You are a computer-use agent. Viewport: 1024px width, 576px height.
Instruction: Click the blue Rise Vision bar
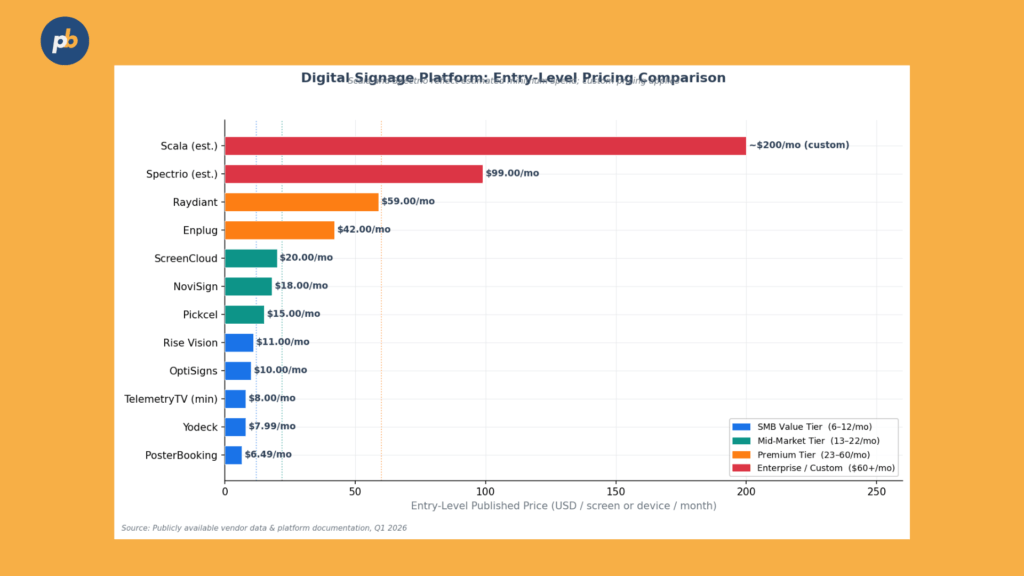239,342
